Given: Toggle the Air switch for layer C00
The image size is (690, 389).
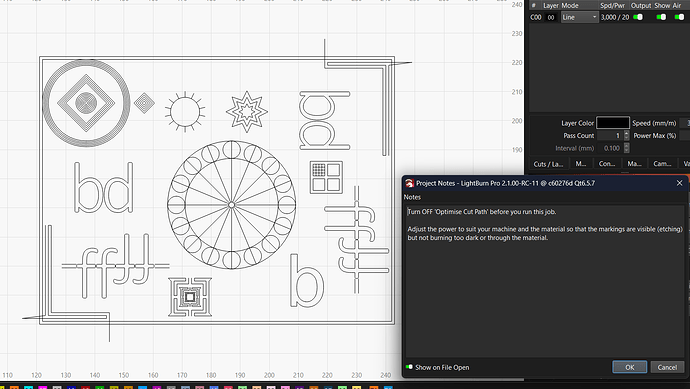Looking at the screenshot, I should [679, 17].
